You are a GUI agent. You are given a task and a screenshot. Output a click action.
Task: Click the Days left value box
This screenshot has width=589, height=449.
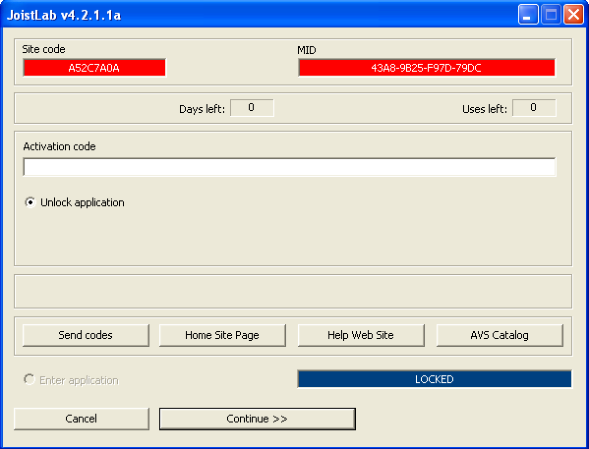click(x=252, y=108)
